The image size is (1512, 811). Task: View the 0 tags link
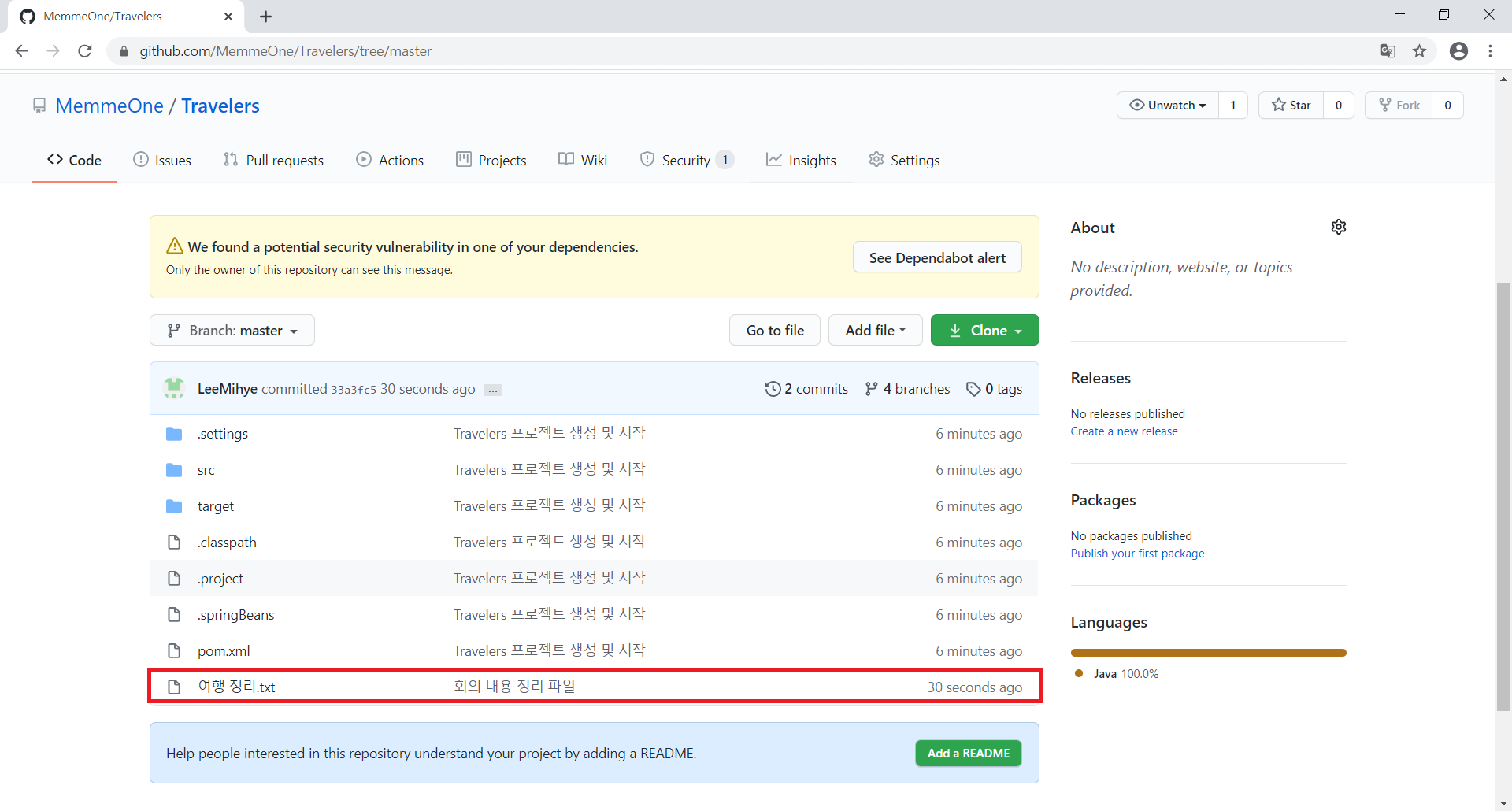pyautogui.click(x=994, y=389)
